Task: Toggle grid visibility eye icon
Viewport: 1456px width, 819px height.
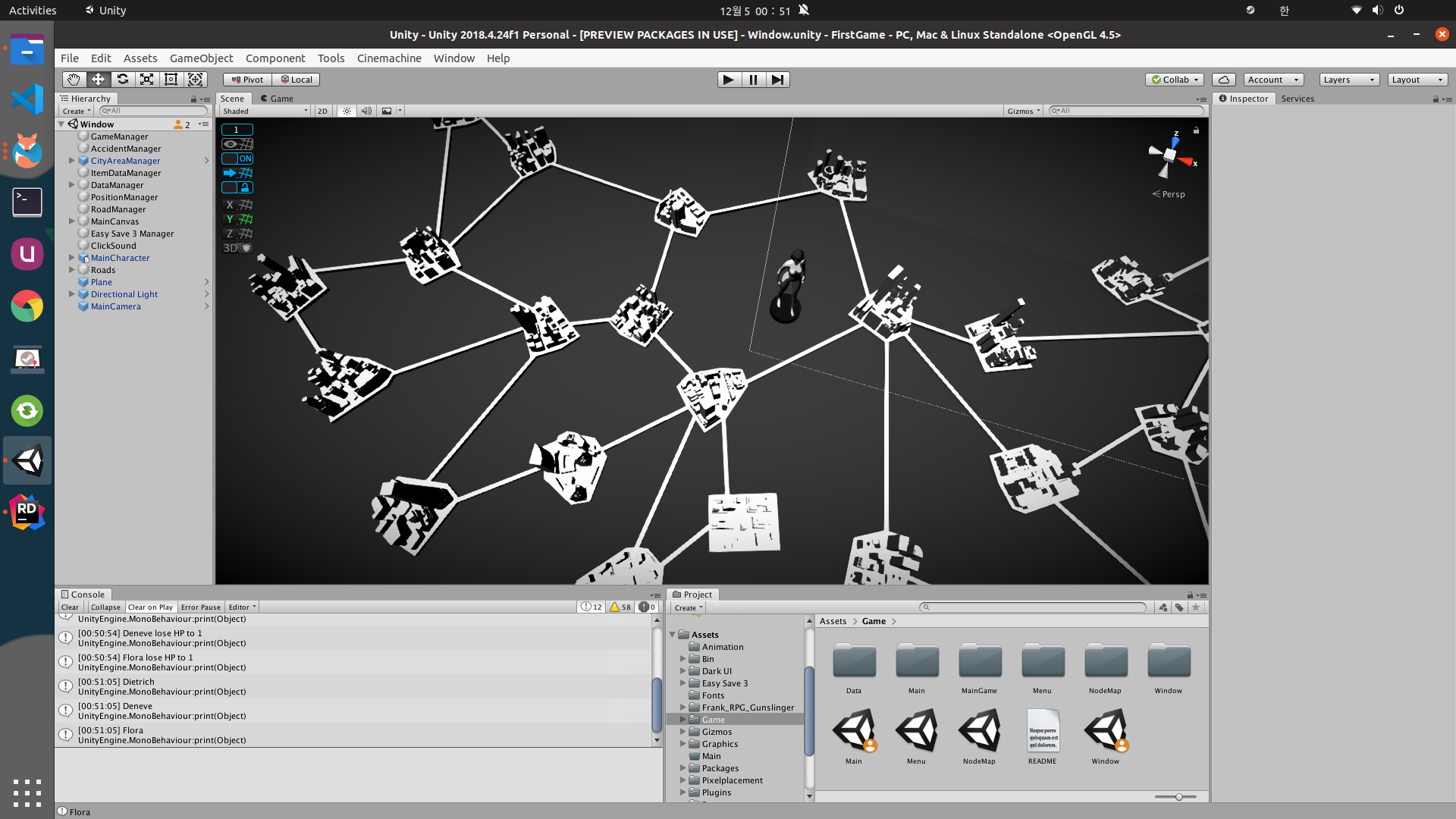Action: click(x=237, y=144)
